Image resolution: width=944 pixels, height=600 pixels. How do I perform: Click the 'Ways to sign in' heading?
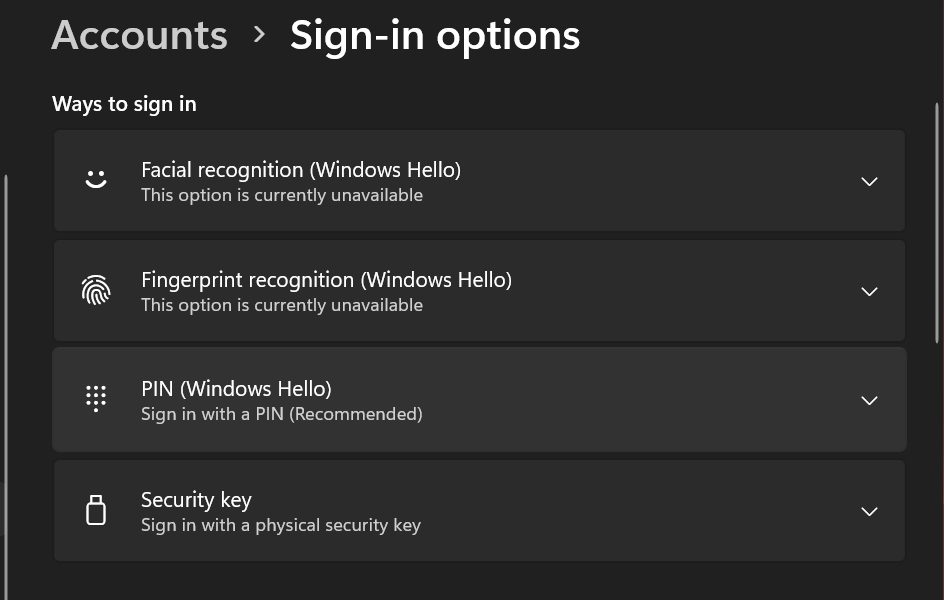pos(124,104)
